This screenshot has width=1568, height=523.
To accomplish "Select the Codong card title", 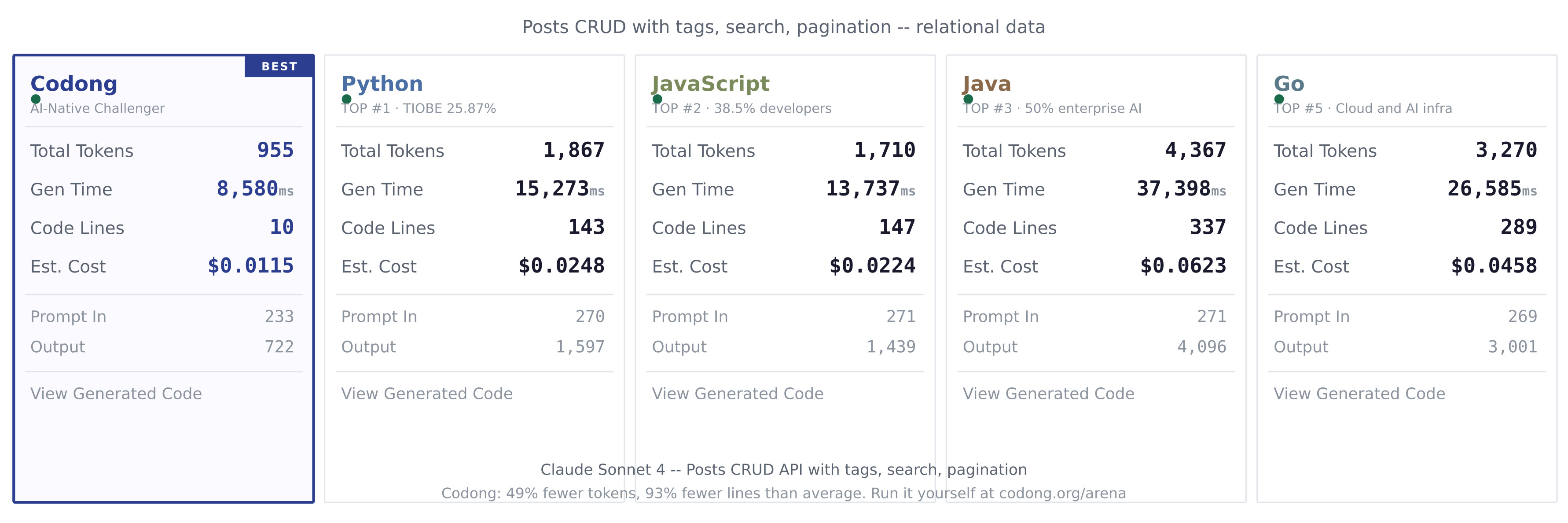I will pos(73,83).
